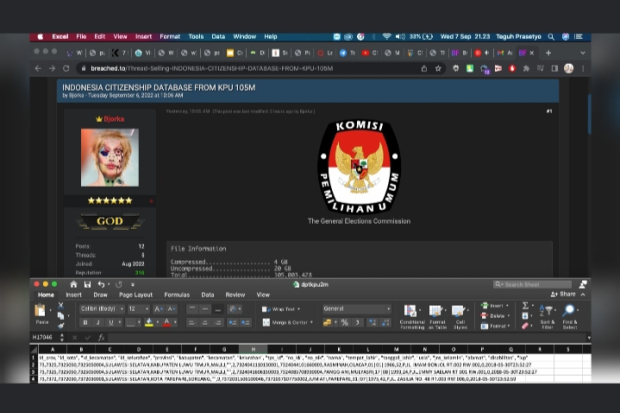Toggle Wrap Text for the cell
This screenshot has height=413, width=620.
pos(278,309)
